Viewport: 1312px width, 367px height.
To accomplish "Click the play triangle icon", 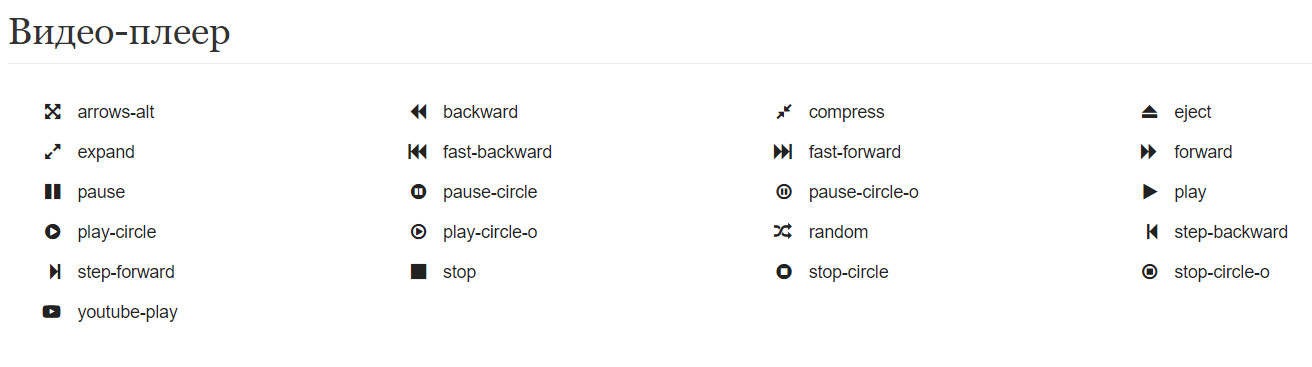I will point(1150,192).
